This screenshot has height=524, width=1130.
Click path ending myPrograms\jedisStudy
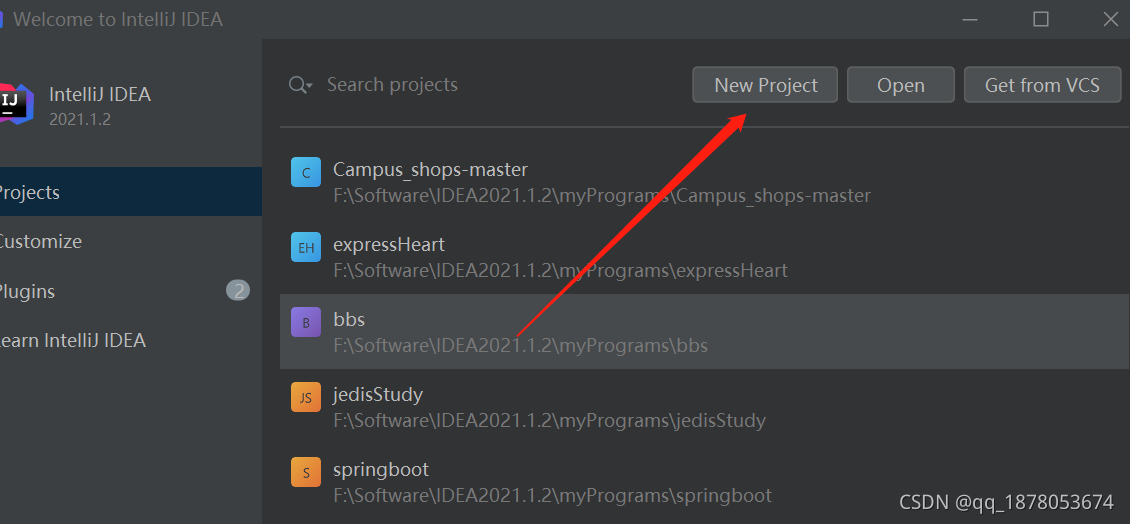pyautogui.click(x=549, y=420)
